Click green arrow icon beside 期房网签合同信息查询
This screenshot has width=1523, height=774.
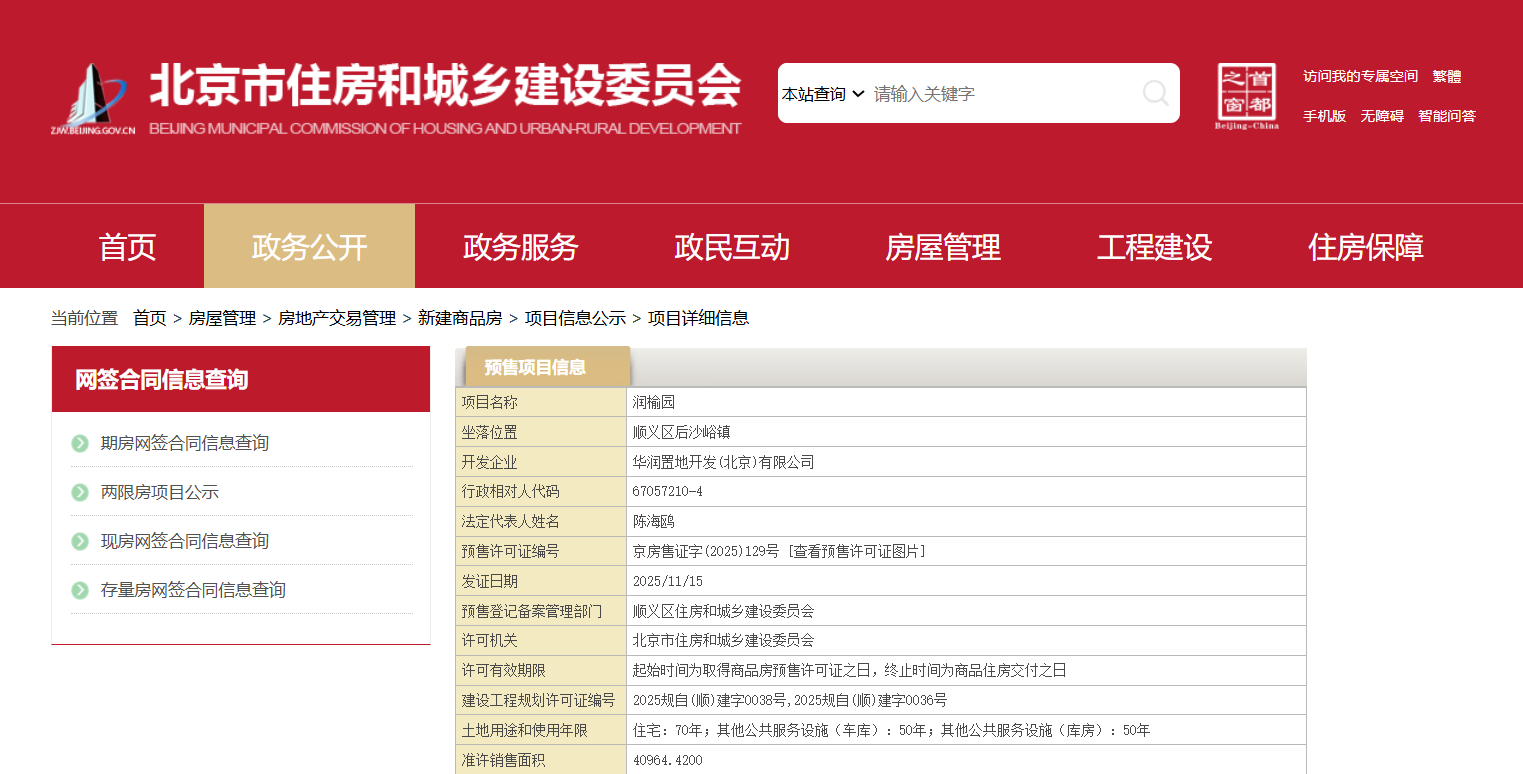pyautogui.click(x=80, y=443)
